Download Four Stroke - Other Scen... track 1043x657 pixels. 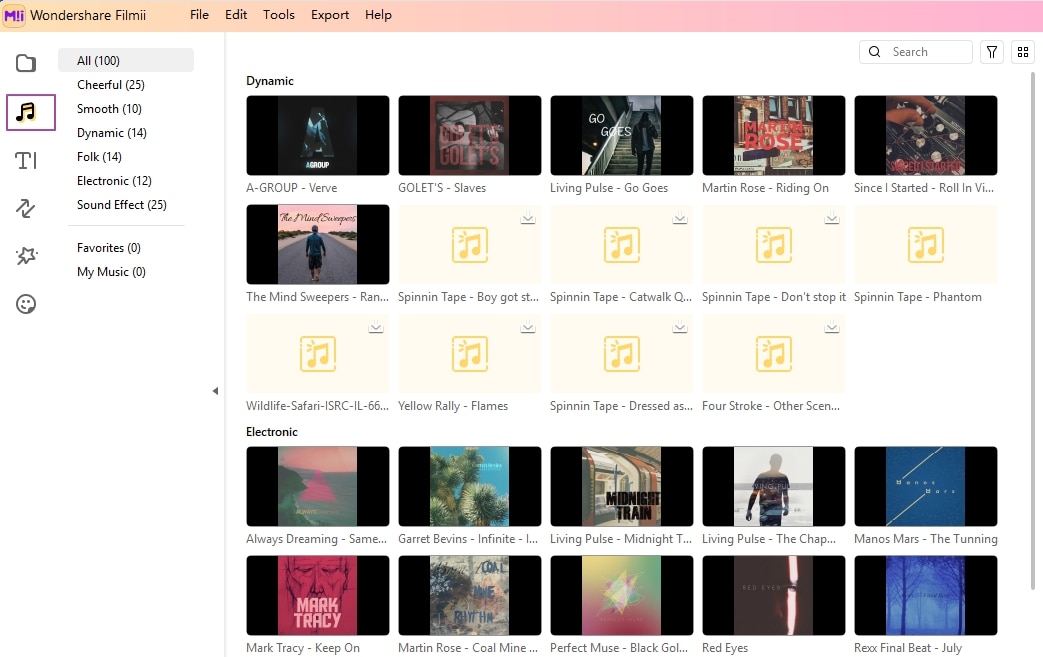(x=831, y=327)
